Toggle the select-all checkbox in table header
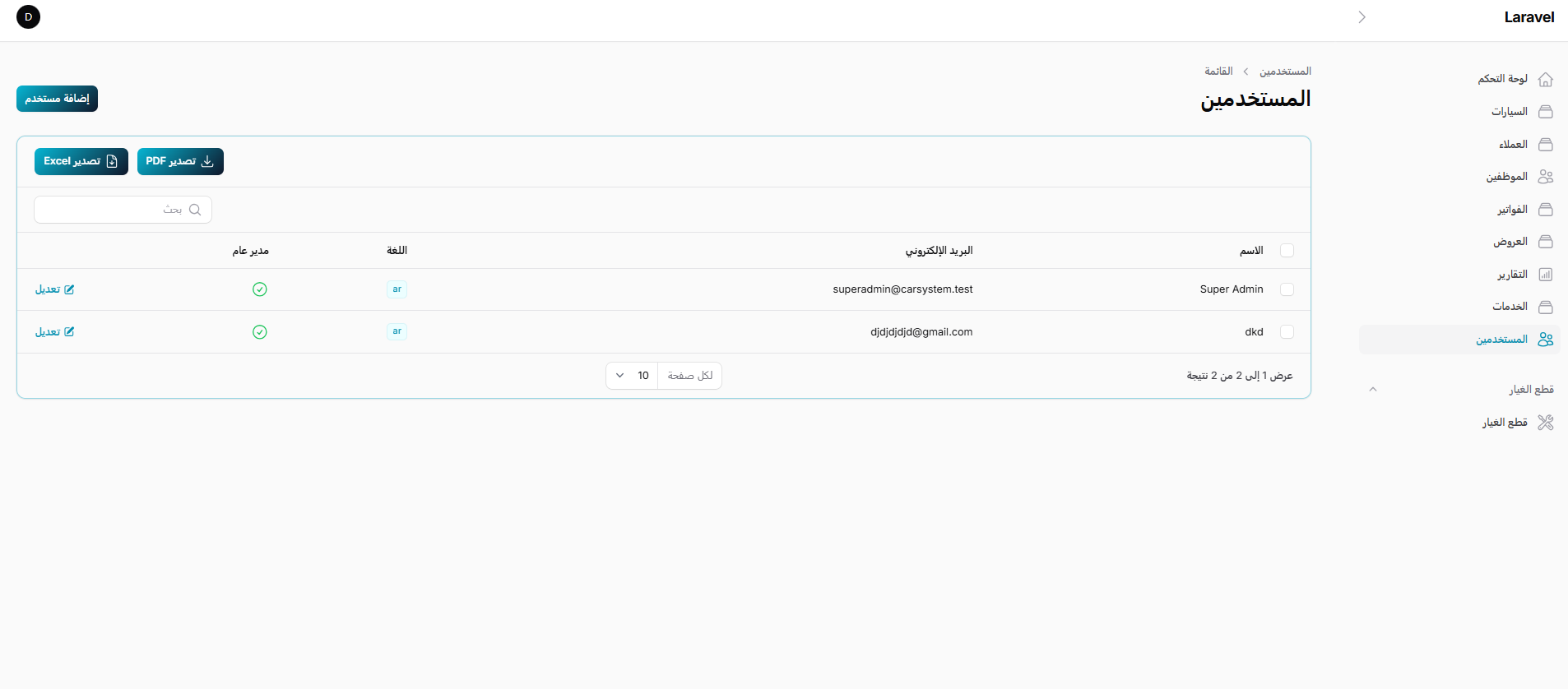The image size is (1568, 689). [x=1287, y=251]
